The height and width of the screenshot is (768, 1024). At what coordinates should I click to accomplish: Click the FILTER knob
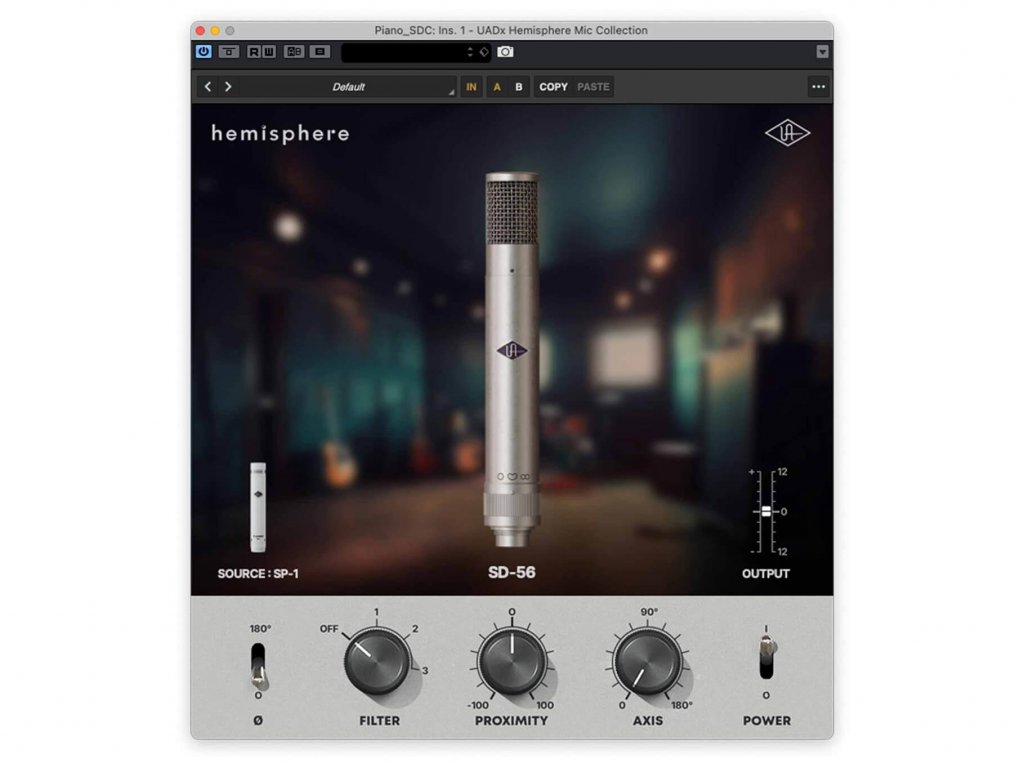tap(377, 662)
